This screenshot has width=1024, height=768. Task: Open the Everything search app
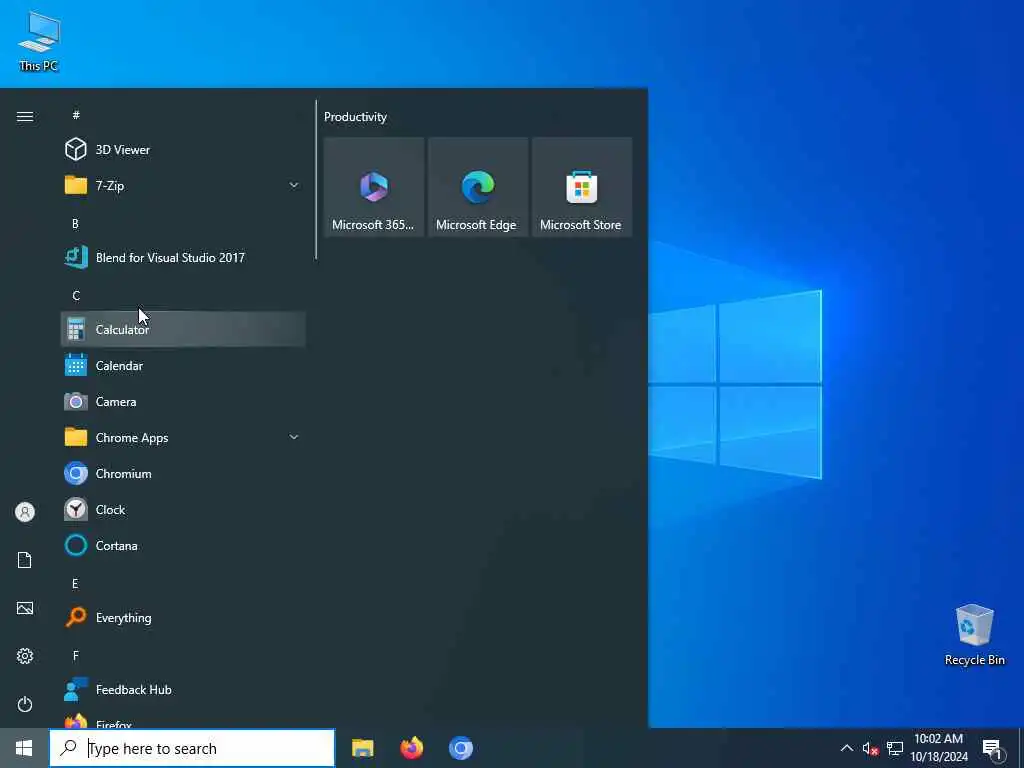click(x=183, y=617)
